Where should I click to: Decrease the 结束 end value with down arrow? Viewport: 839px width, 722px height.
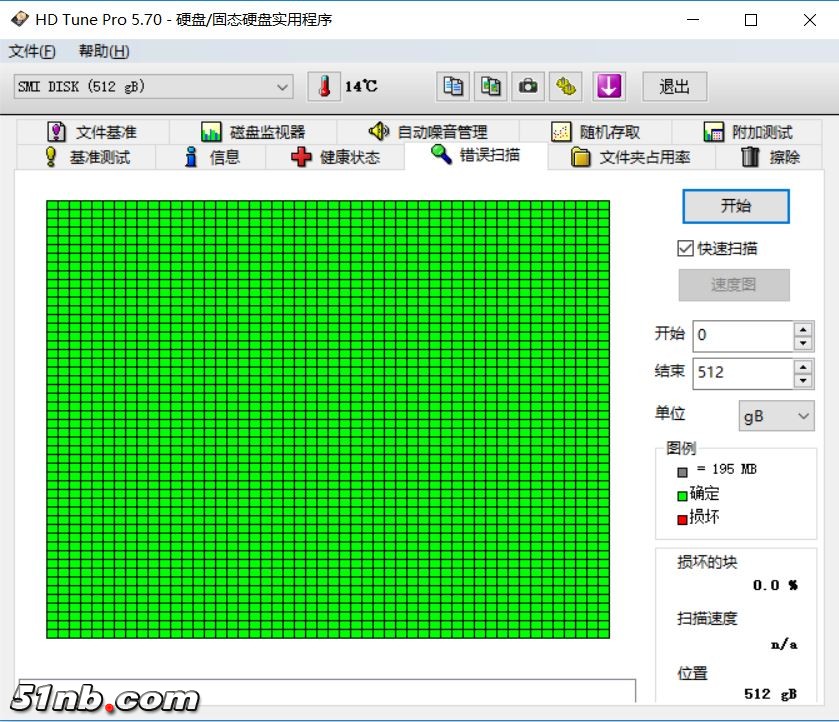coord(803,380)
